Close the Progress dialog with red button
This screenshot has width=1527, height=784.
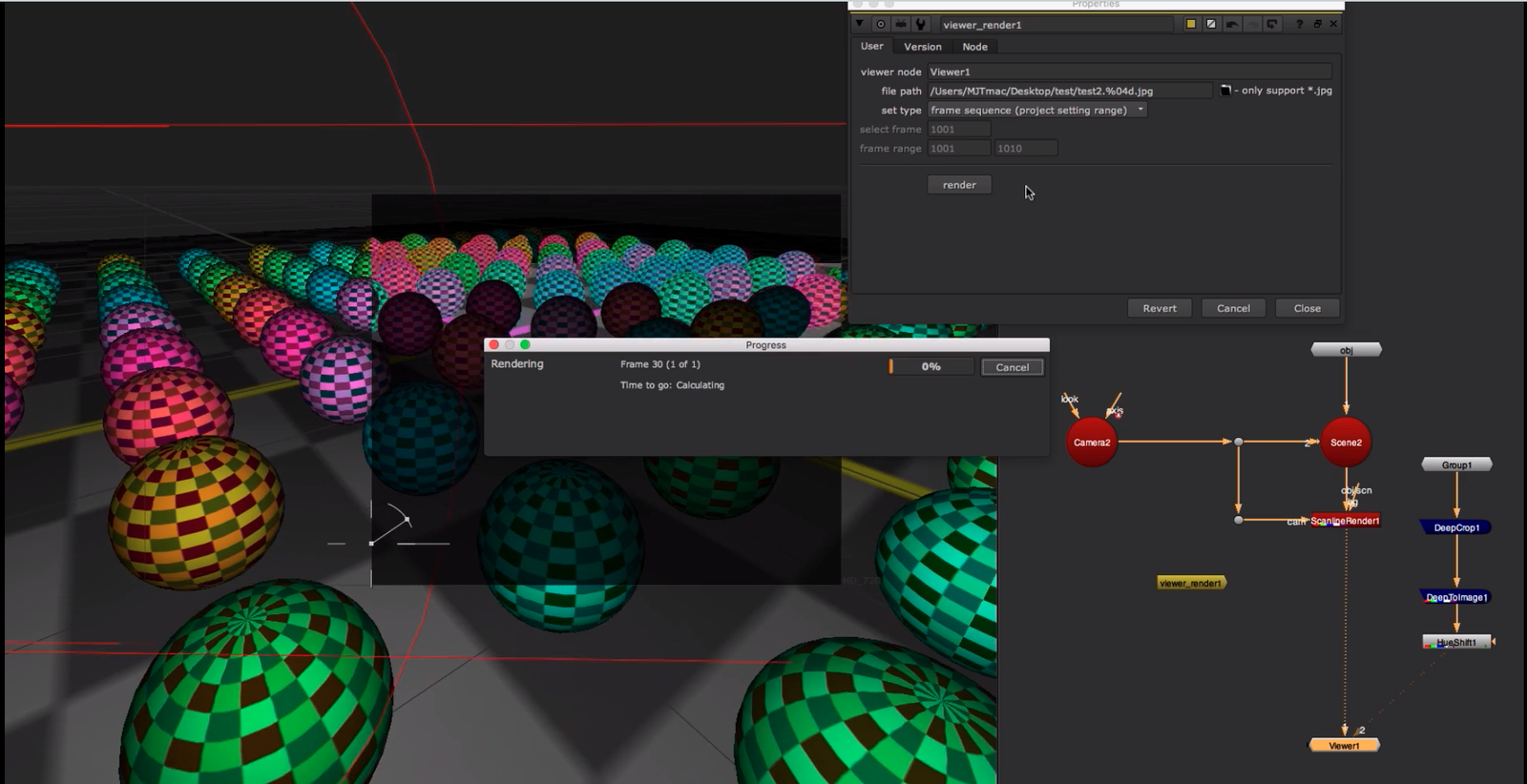pos(494,344)
